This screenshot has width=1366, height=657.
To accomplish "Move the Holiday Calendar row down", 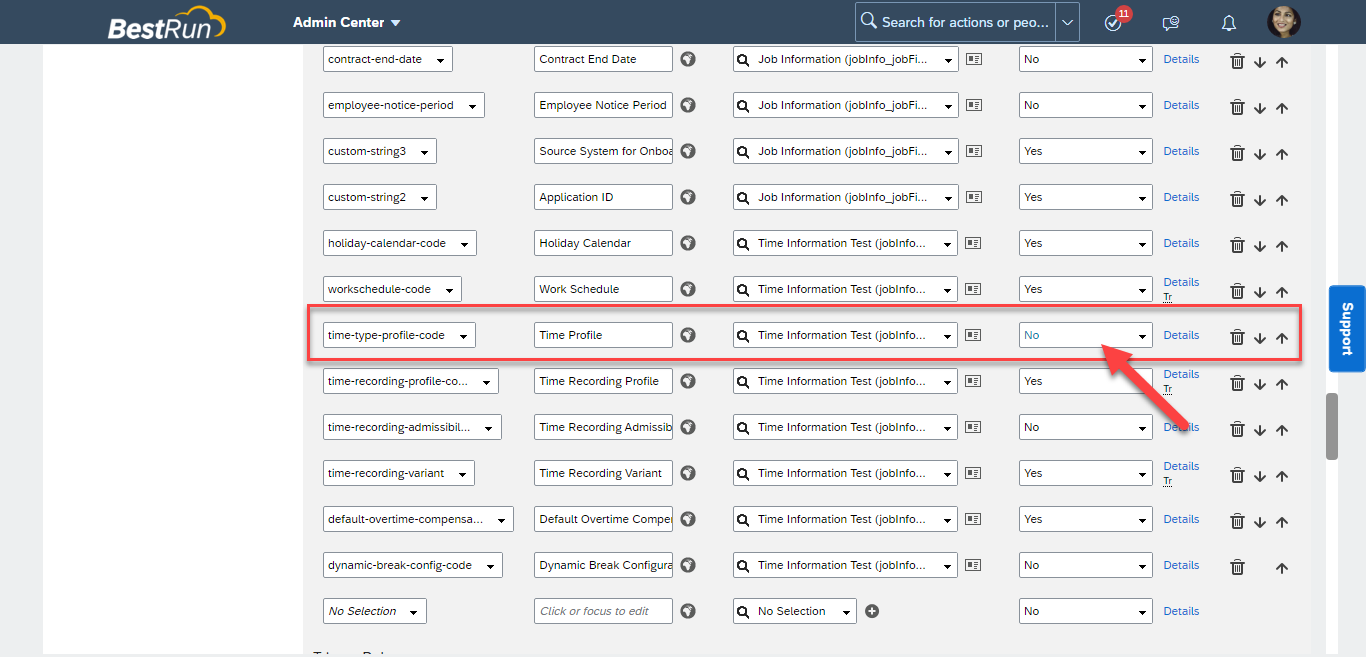I will [1260, 246].
